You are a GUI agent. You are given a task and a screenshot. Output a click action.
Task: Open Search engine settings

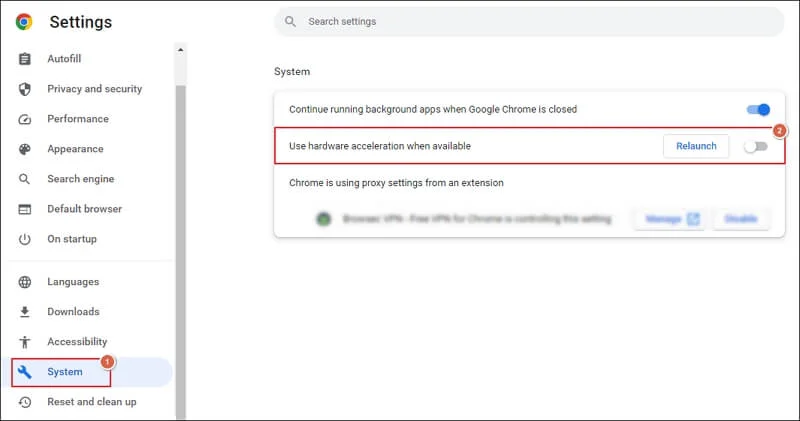(81, 179)
